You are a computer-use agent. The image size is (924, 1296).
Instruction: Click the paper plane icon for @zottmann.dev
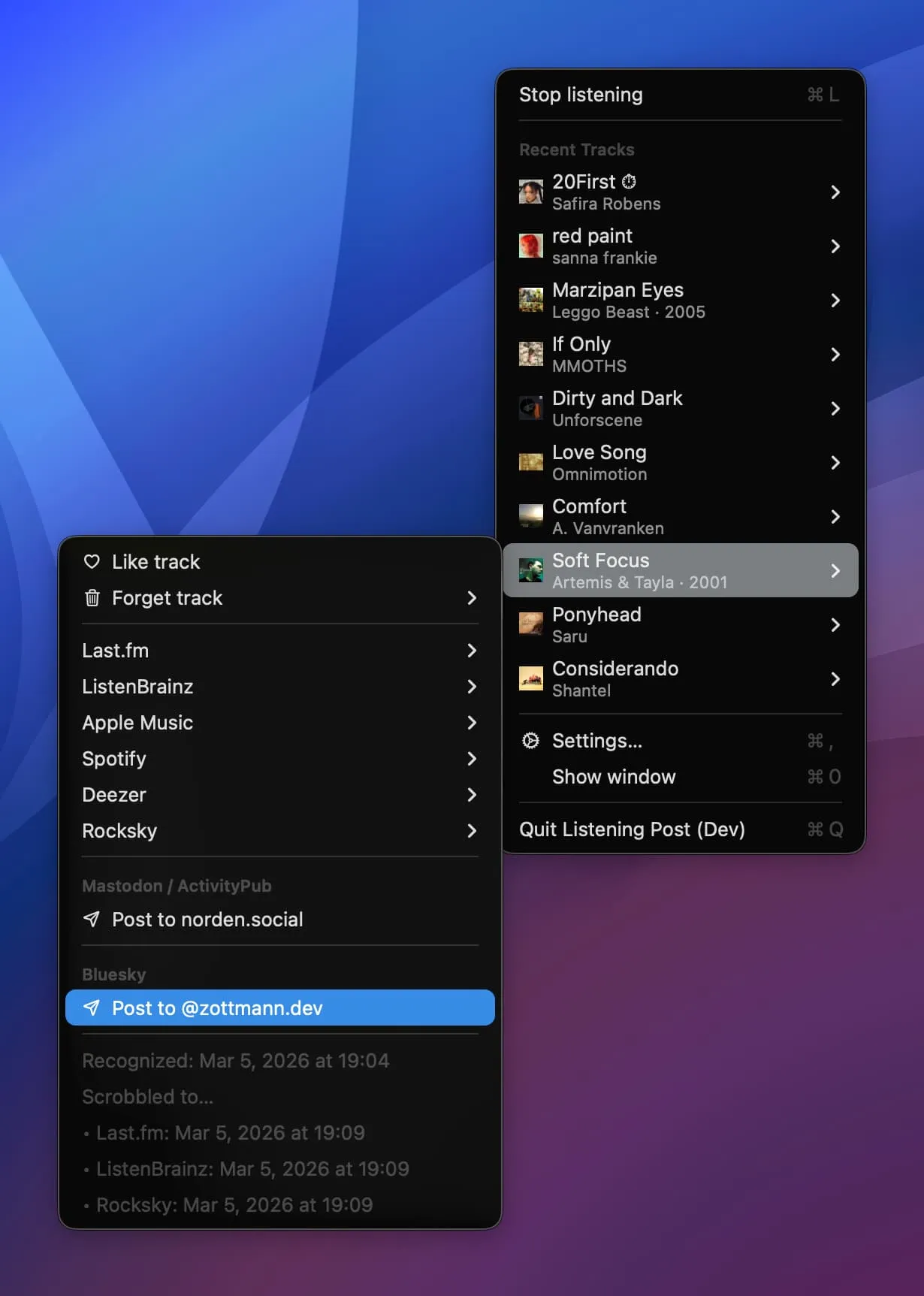pyautogui.click(x=92, y=1008)
